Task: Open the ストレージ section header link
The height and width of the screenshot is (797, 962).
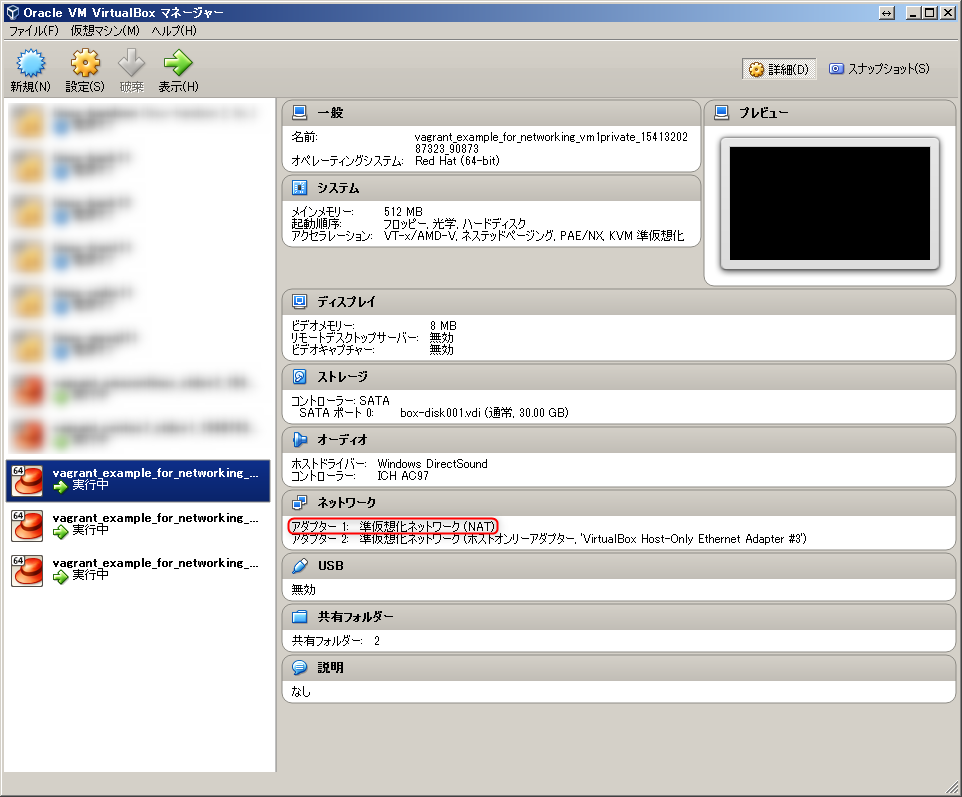Action: 342,377
